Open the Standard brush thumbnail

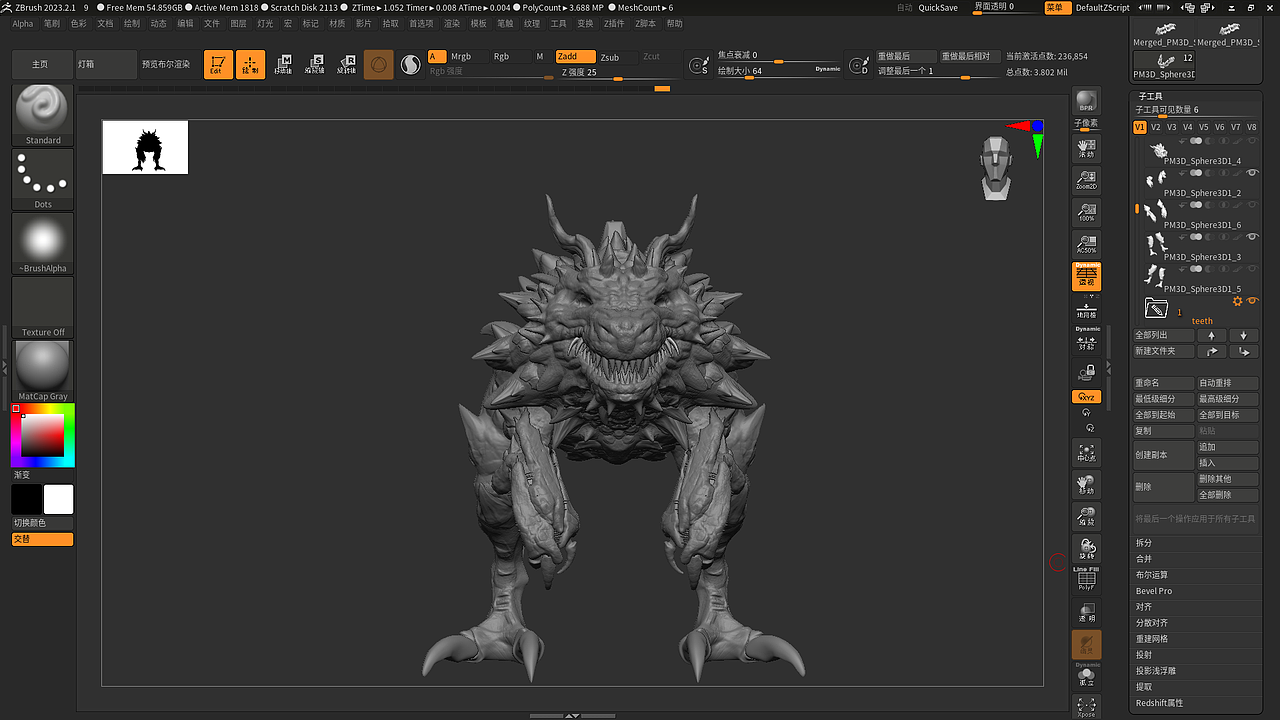(x=43, y=110)
